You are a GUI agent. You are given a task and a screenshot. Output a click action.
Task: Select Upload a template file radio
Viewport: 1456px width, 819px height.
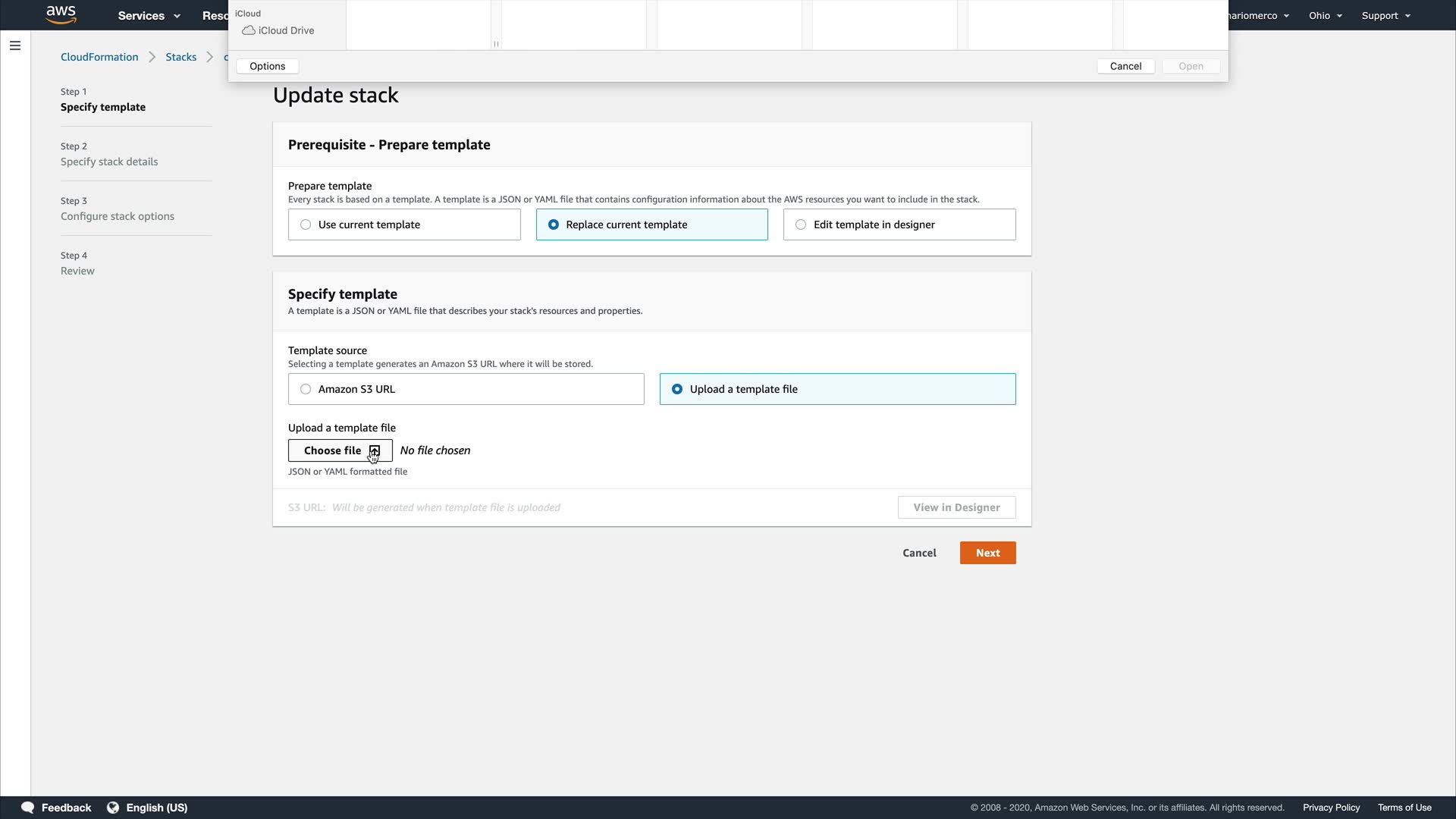pos(677,389)
